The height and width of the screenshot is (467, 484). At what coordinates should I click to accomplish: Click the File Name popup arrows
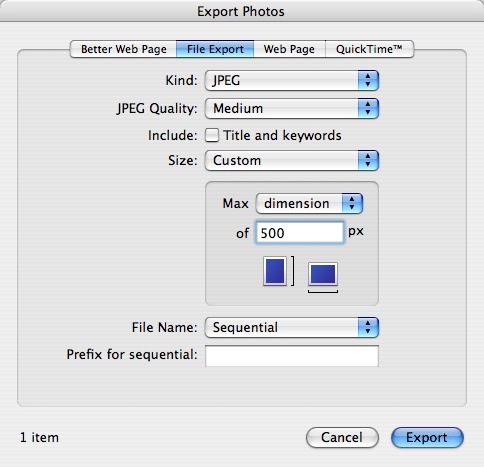(368, 327)
